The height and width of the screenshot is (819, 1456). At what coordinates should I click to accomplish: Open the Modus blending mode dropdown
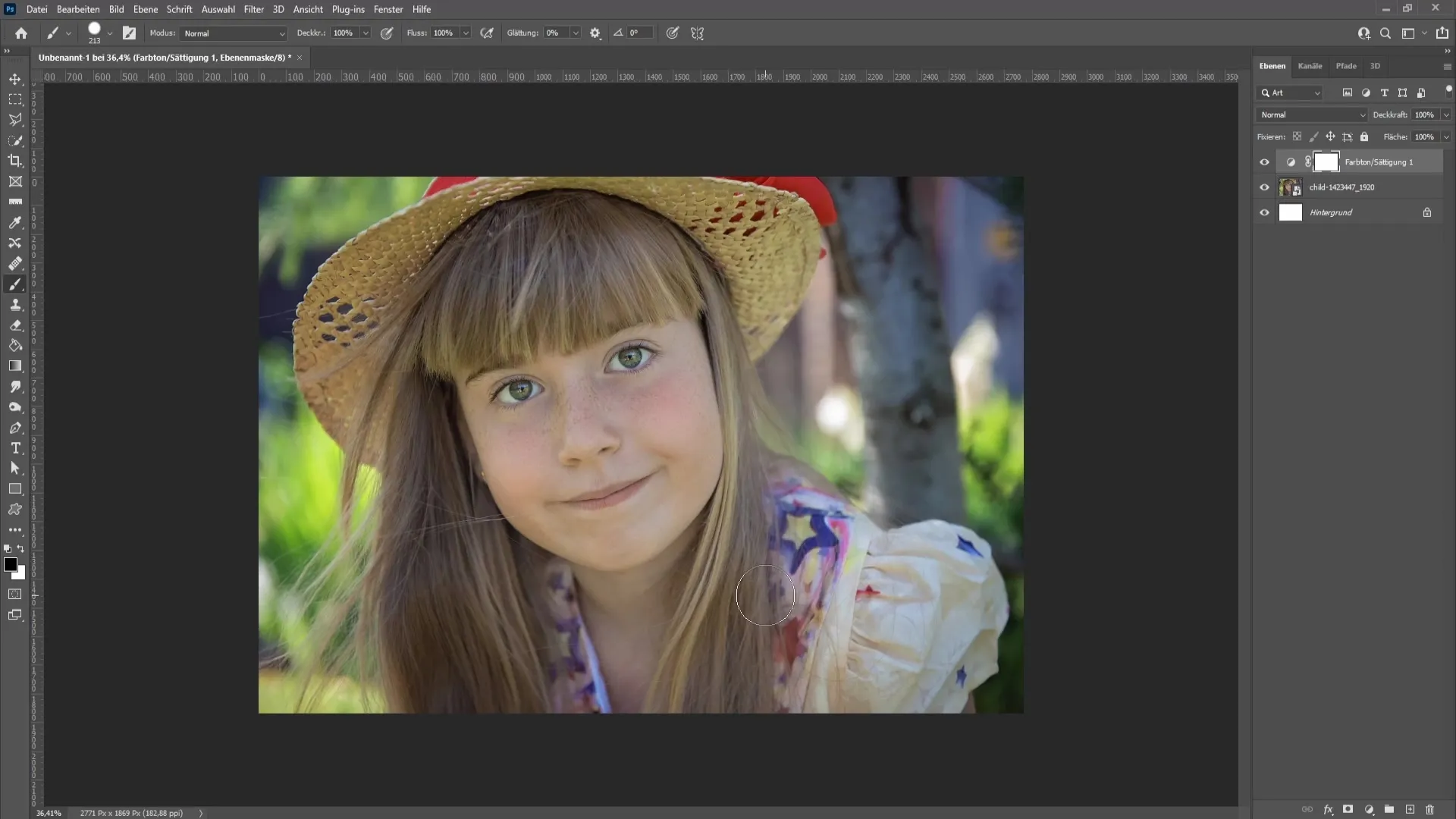point(231,33)
